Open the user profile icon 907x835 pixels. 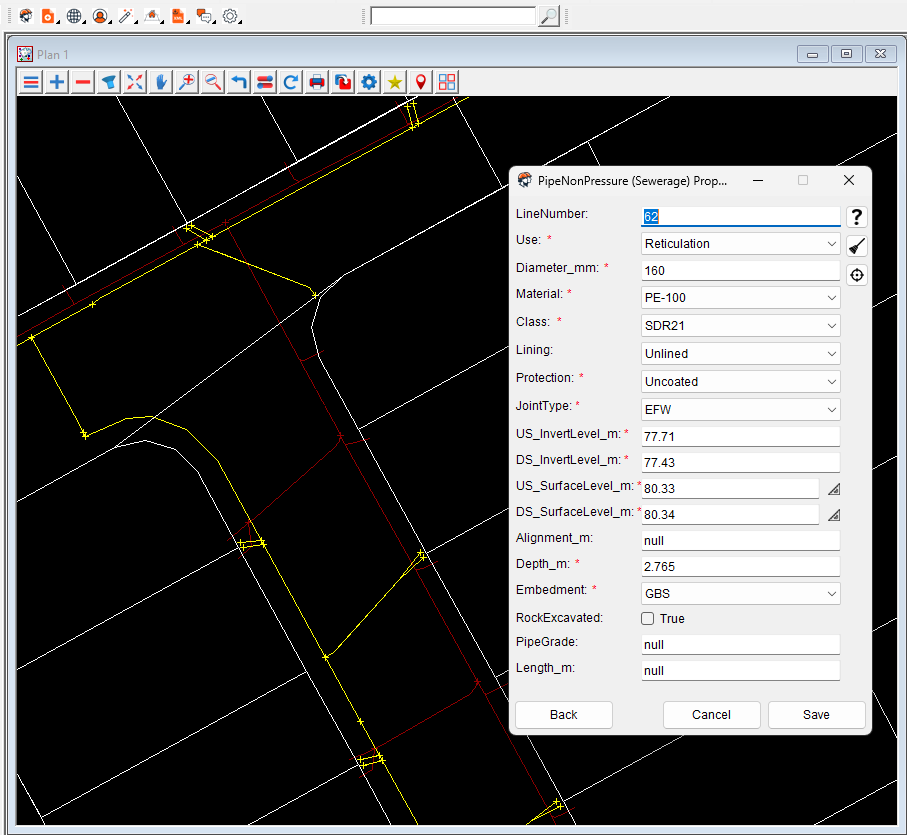pyautogui.click(x=100, y=16)
